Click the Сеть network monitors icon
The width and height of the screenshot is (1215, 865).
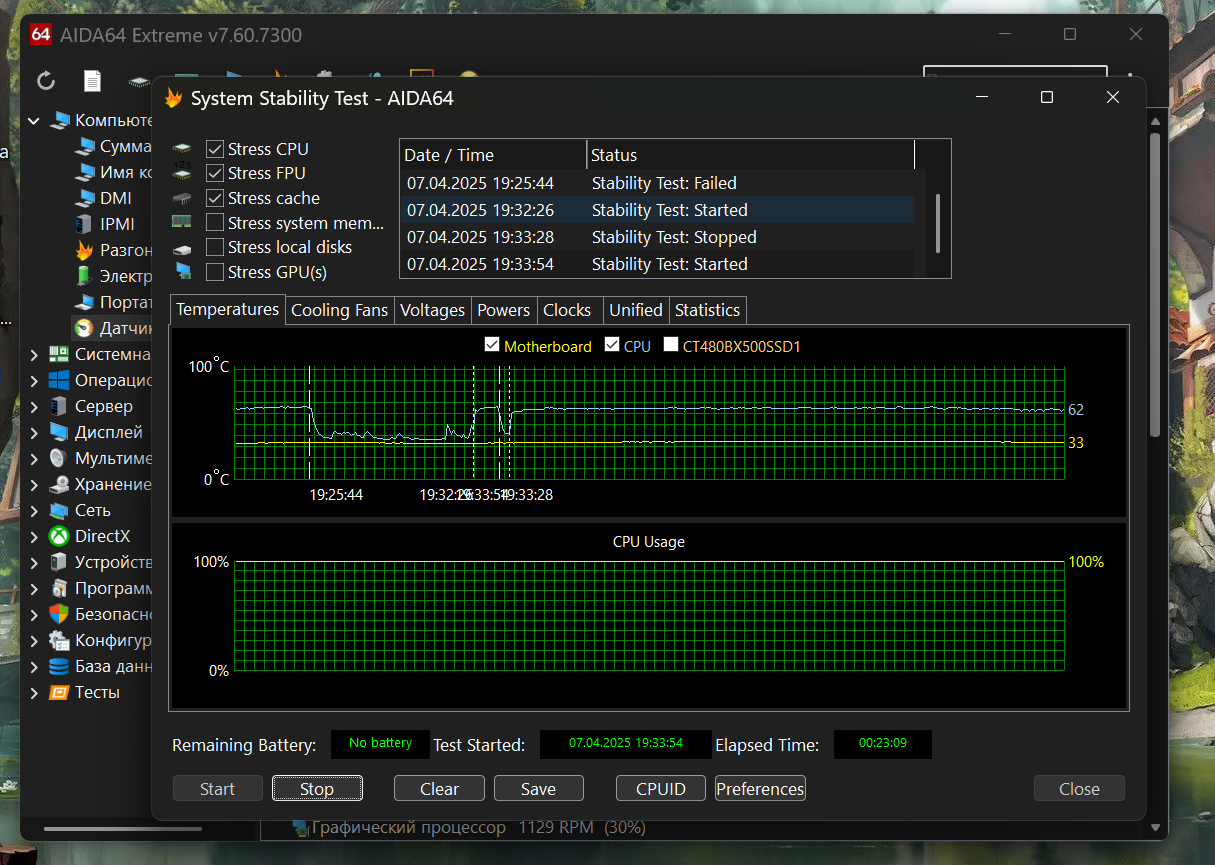(x=59, y=510)
